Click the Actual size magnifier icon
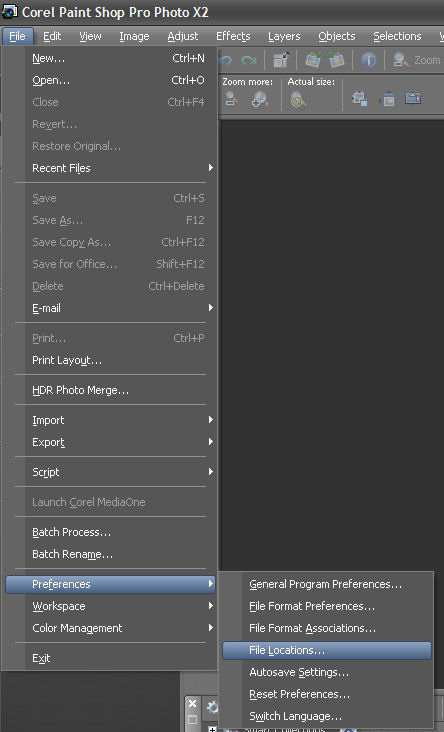Image resolution: width=444 pixels, height=732 pixels. (x=297, y=99)
